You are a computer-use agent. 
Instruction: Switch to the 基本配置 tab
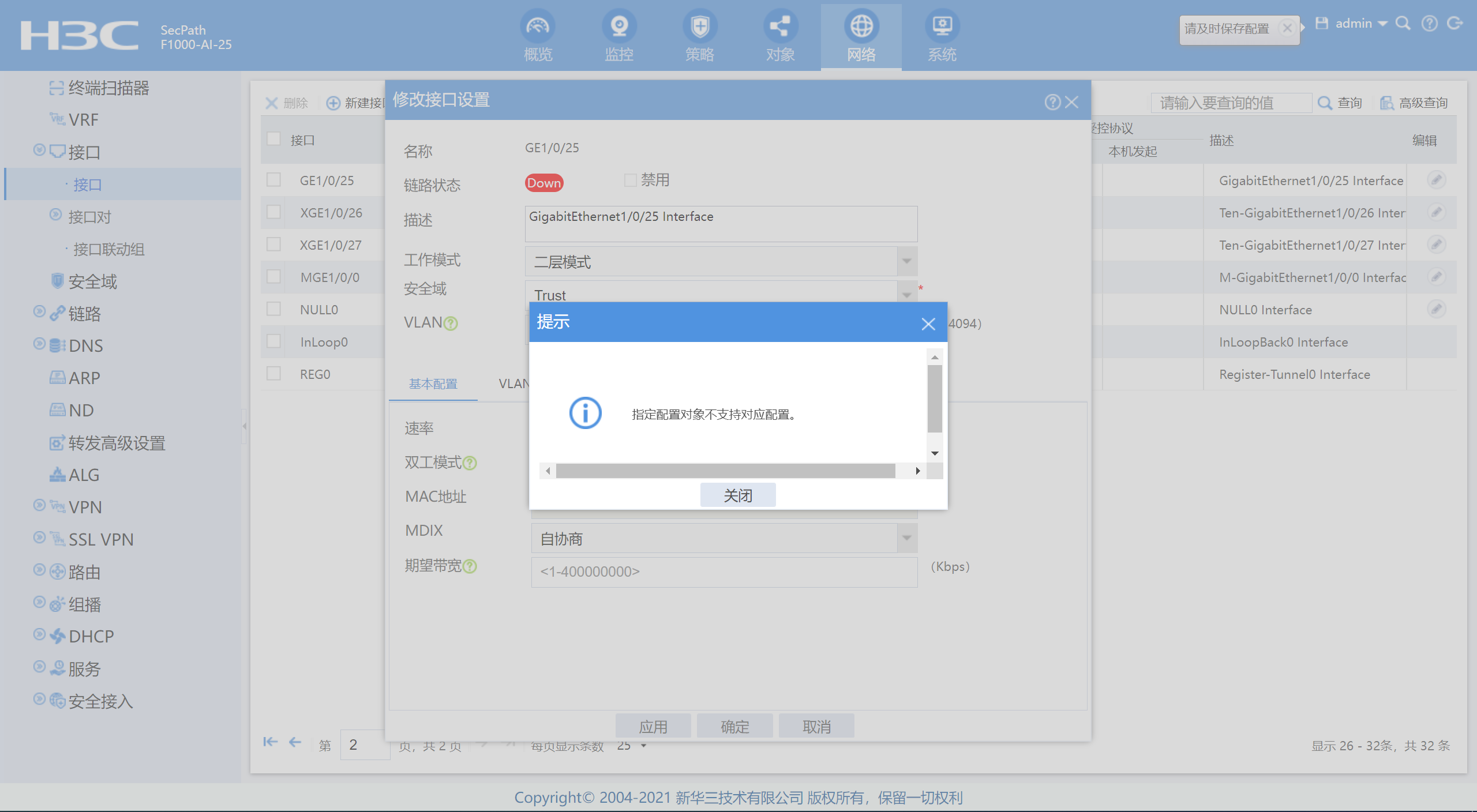pos(433,384)
